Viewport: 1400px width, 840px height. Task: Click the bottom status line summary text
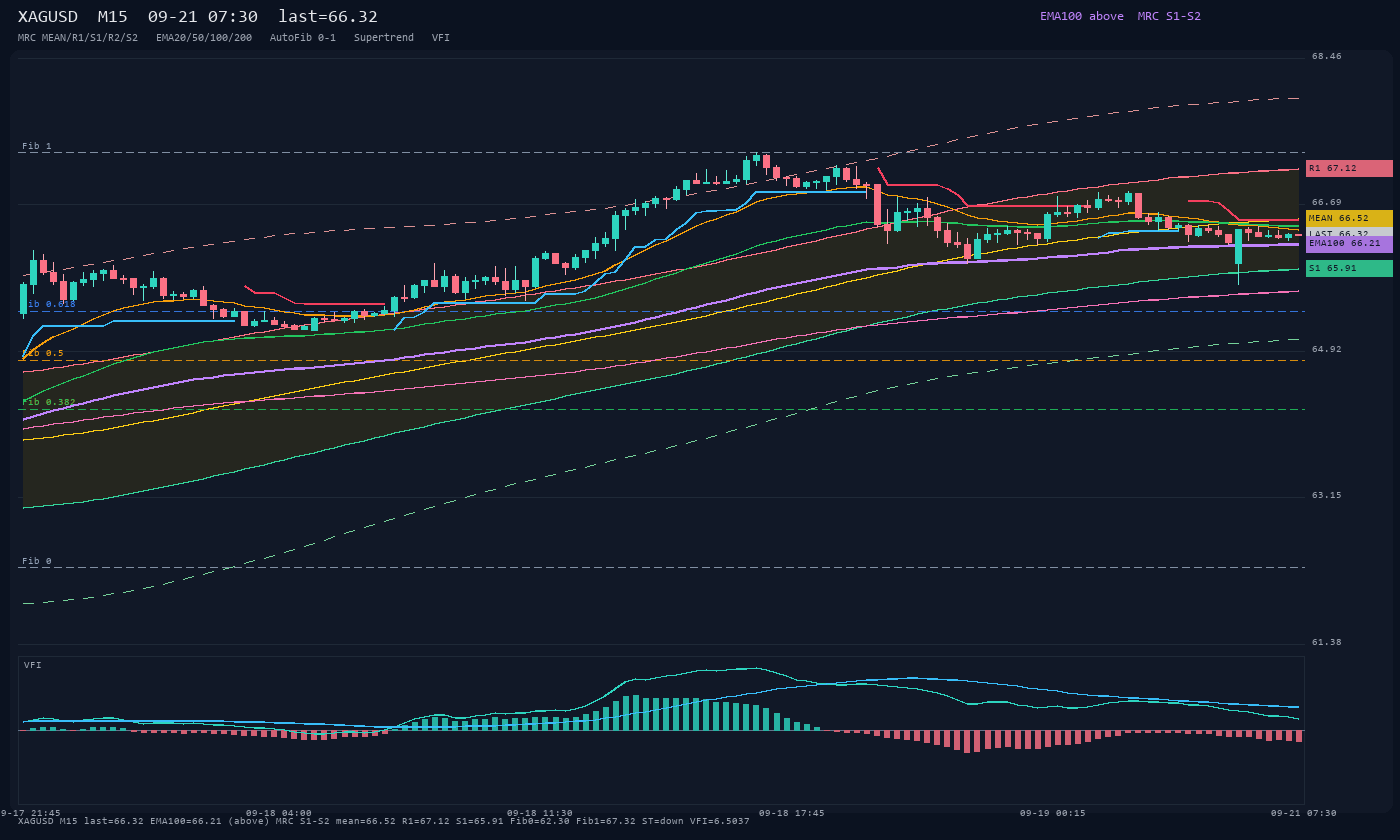[x=384, y=821]
